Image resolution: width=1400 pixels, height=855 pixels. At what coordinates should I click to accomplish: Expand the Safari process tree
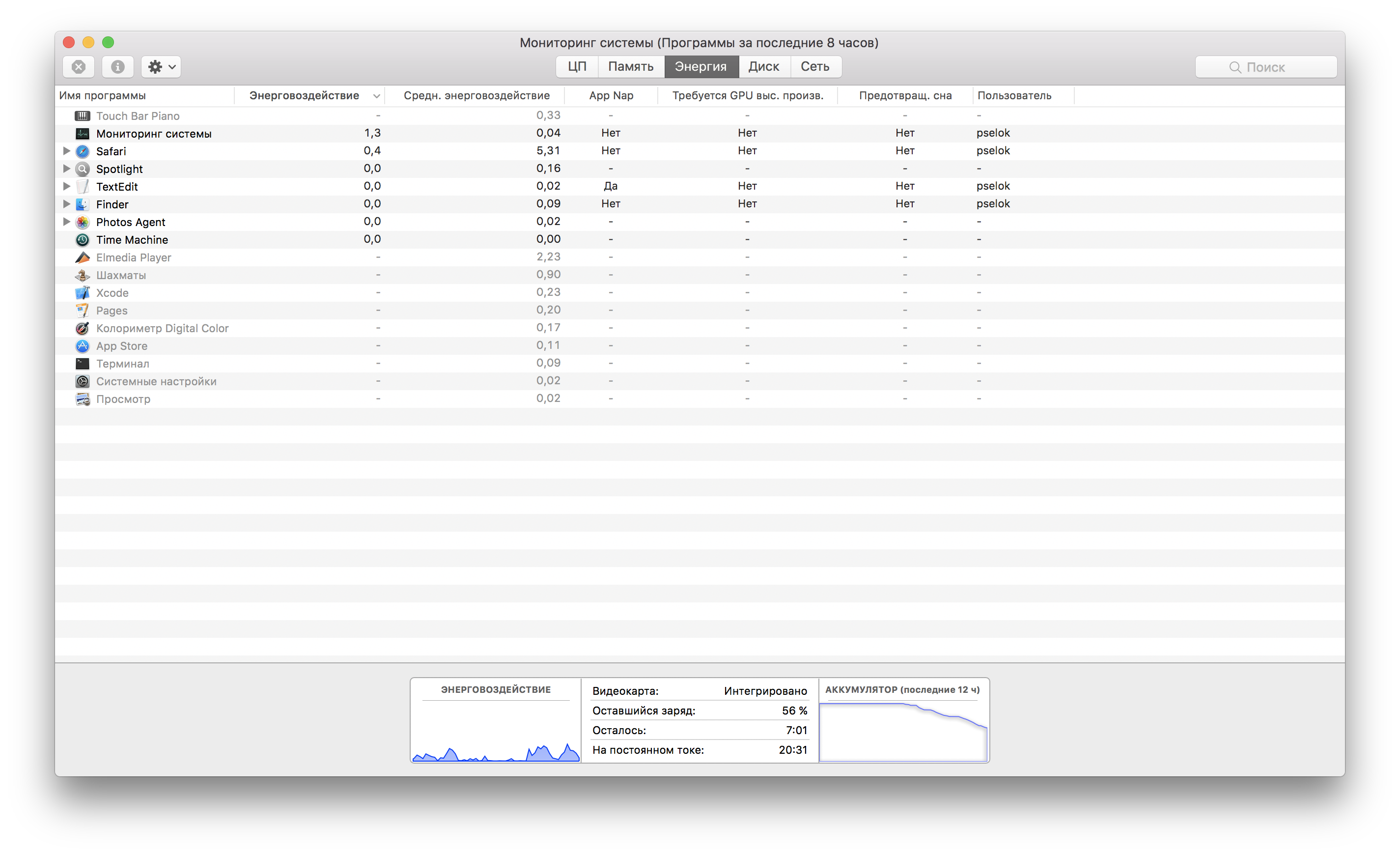coord(66,151)
